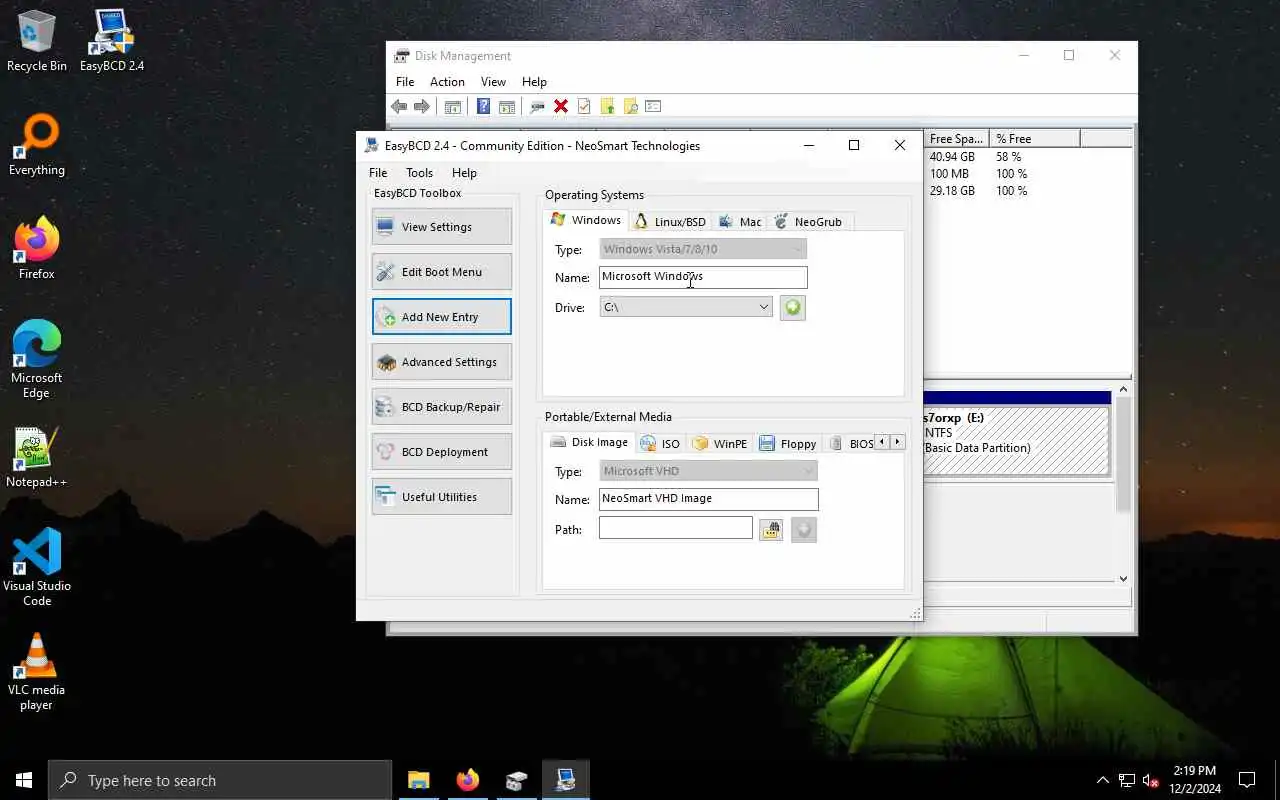Open Advanced Settings in toolbox

[441, 362]
